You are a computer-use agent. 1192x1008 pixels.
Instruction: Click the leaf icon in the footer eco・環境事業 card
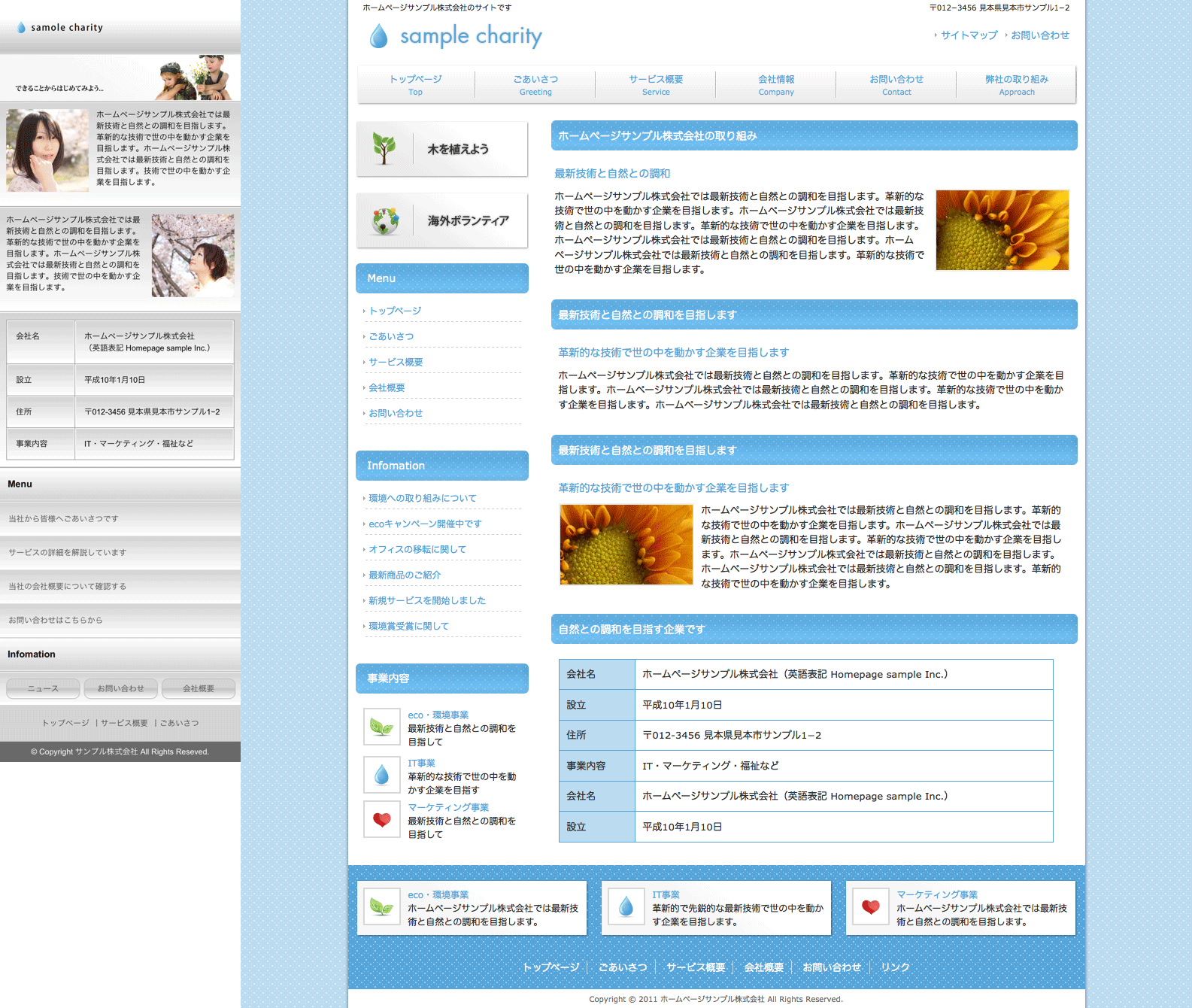point(382,907)
